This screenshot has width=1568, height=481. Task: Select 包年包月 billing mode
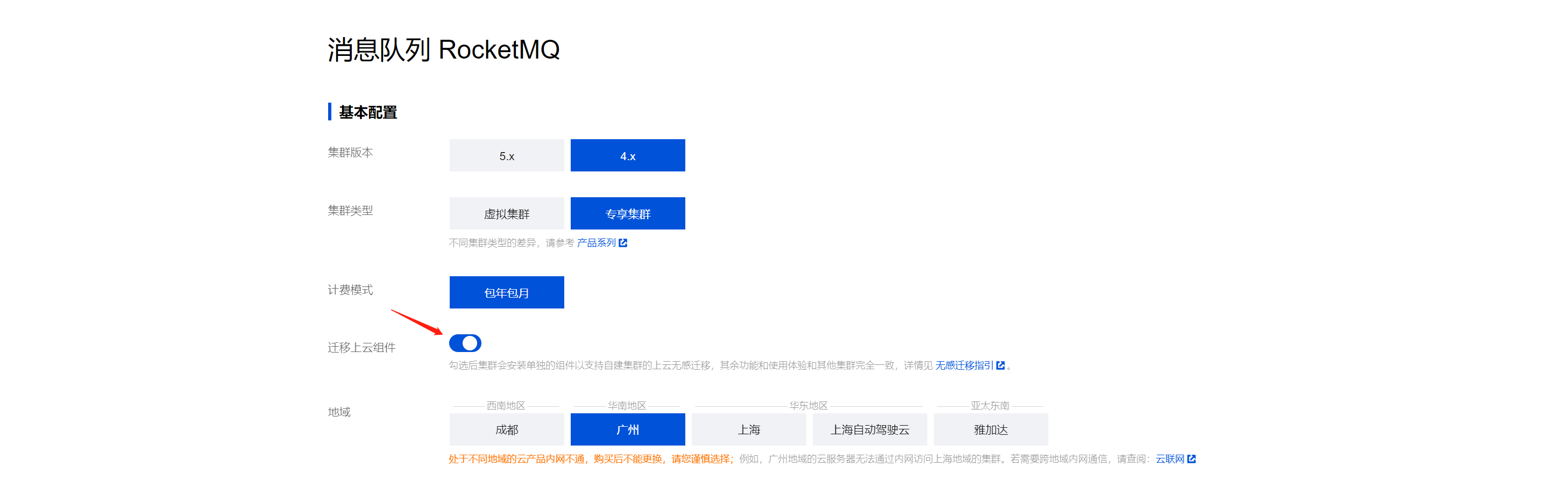(x=506, y=292)
